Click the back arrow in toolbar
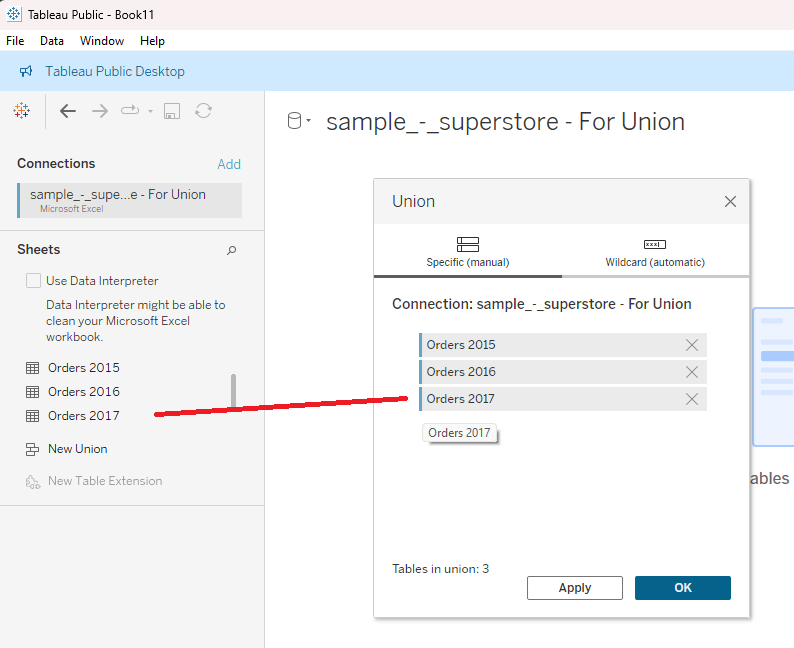The width and height of the screenshot is (794, 648). (x=68, y=111)
